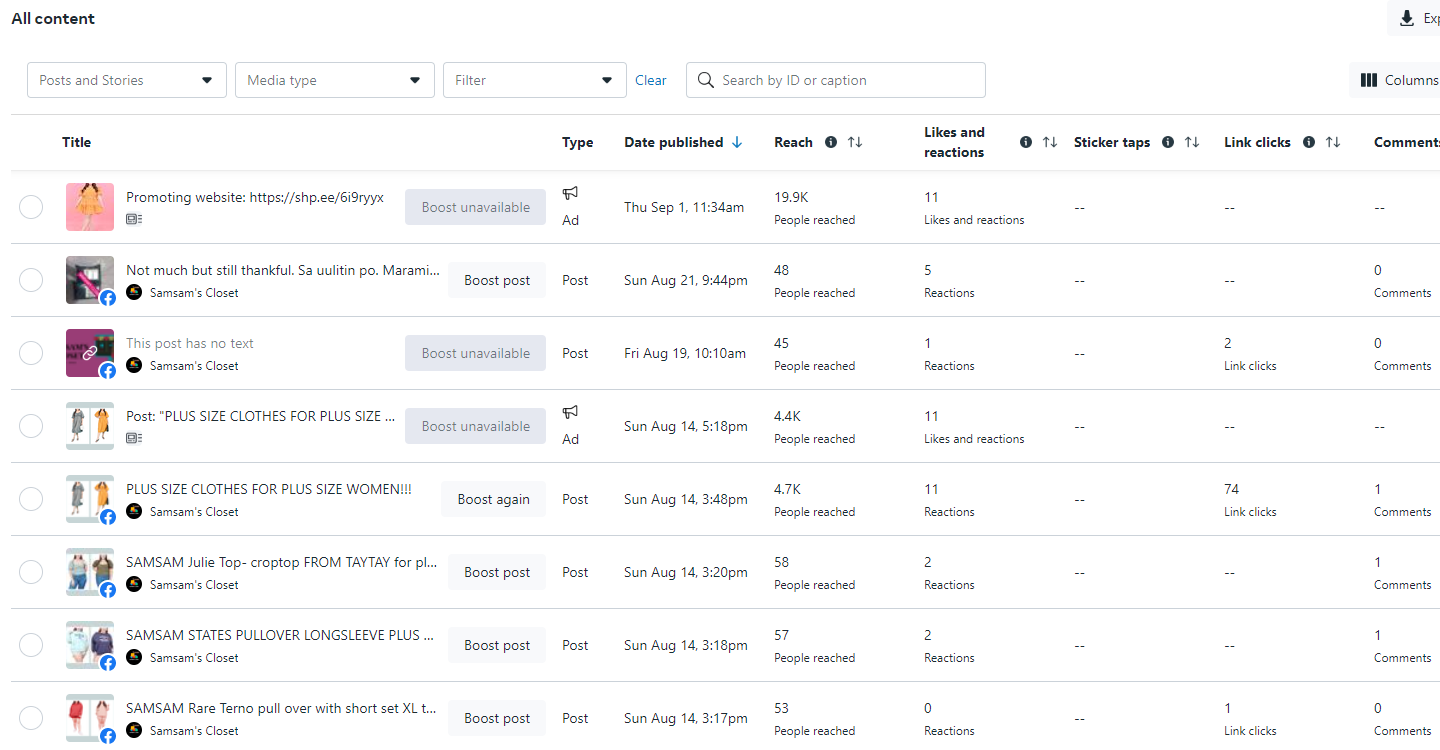The height and width of the screenshot is (750, 1440).
Task: Open the Filter dropdown
Action: coord(535,80)
